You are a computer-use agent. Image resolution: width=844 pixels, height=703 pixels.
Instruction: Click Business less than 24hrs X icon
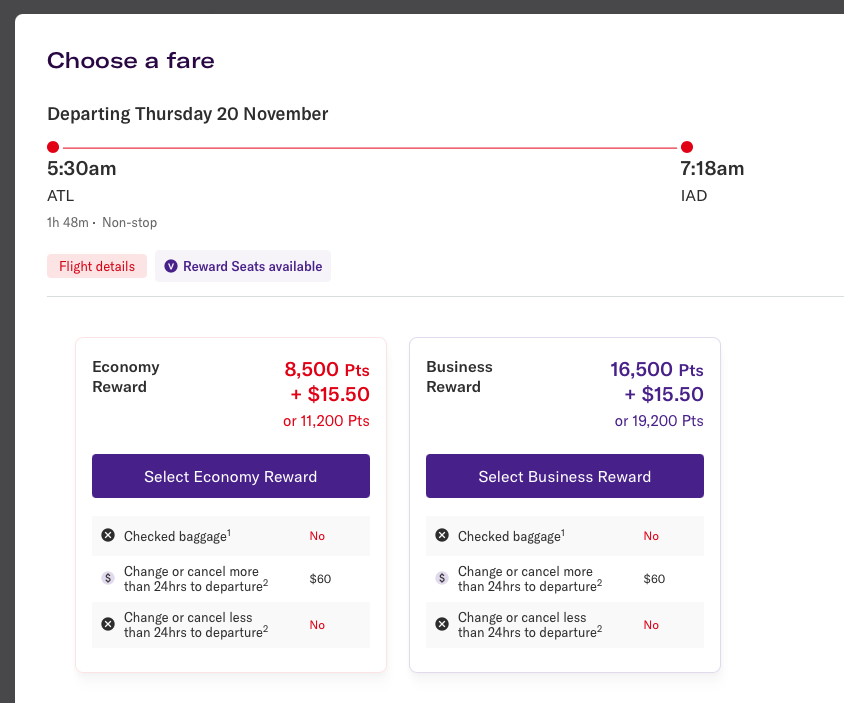pyautogui.click(x=442, y=624)
